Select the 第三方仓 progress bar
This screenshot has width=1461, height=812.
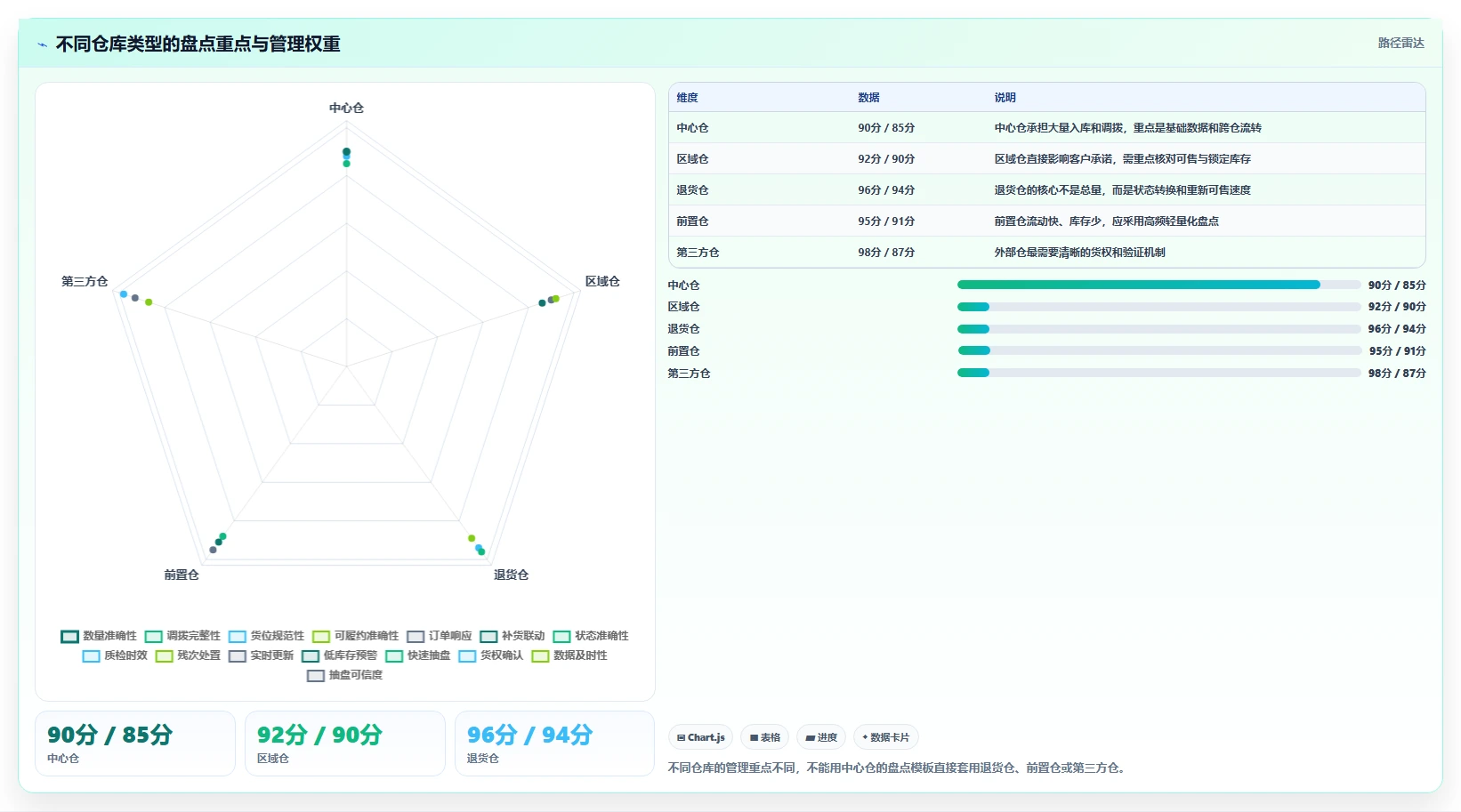coord(1158,373)
